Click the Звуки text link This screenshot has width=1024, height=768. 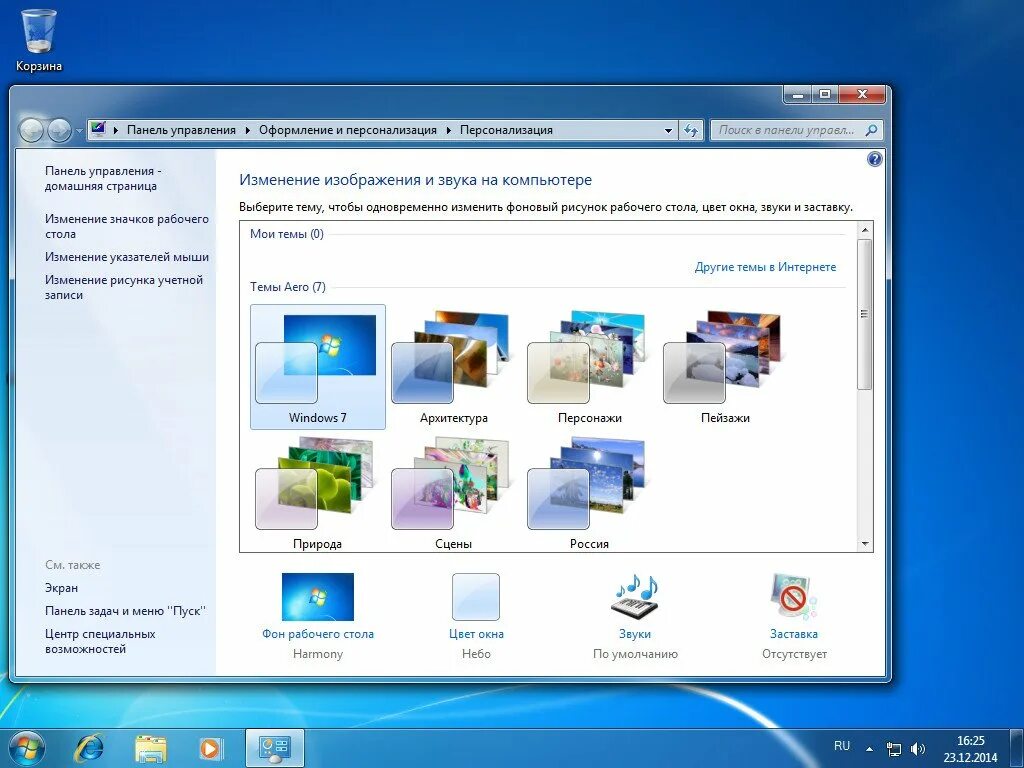tap(635, 633)
